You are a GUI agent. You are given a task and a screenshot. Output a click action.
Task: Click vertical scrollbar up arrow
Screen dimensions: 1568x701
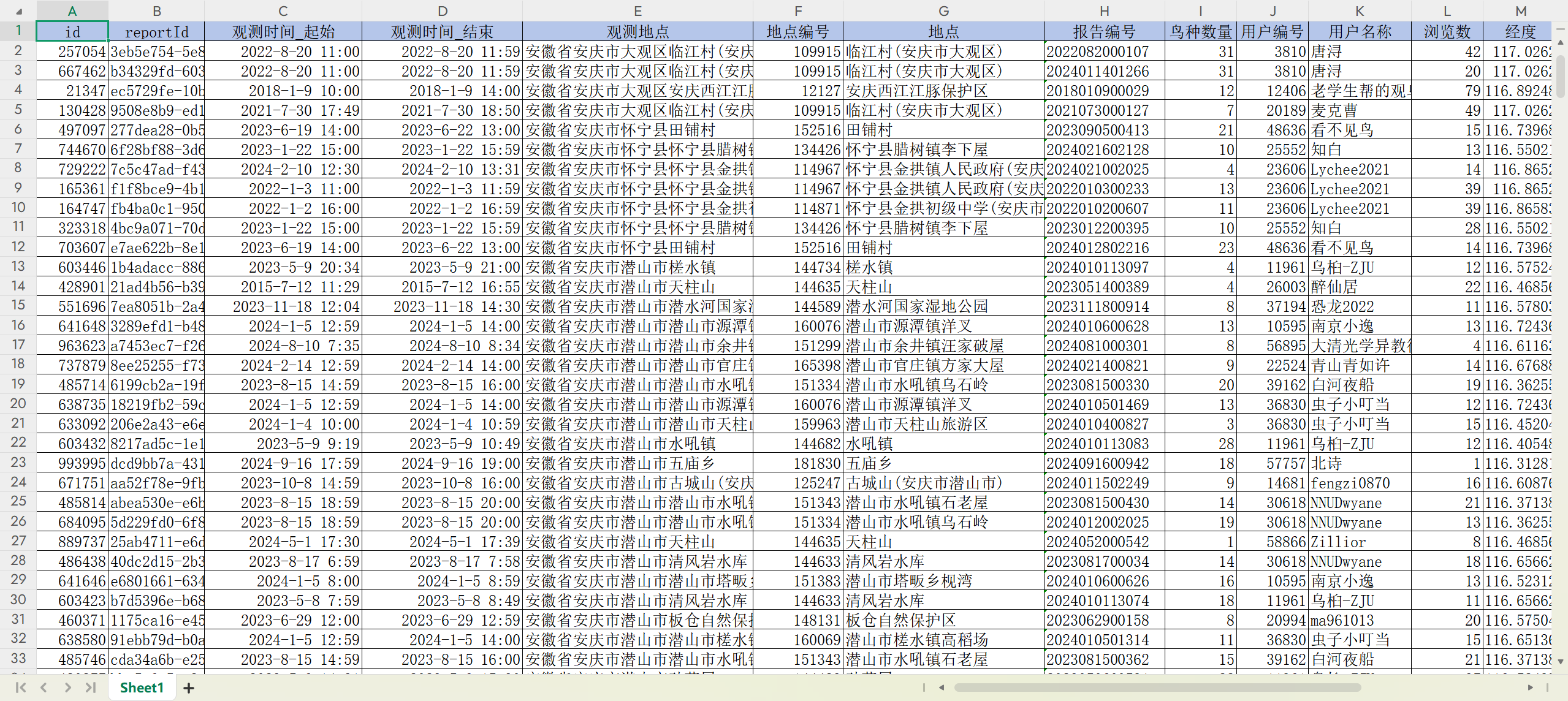[1561, 43]
